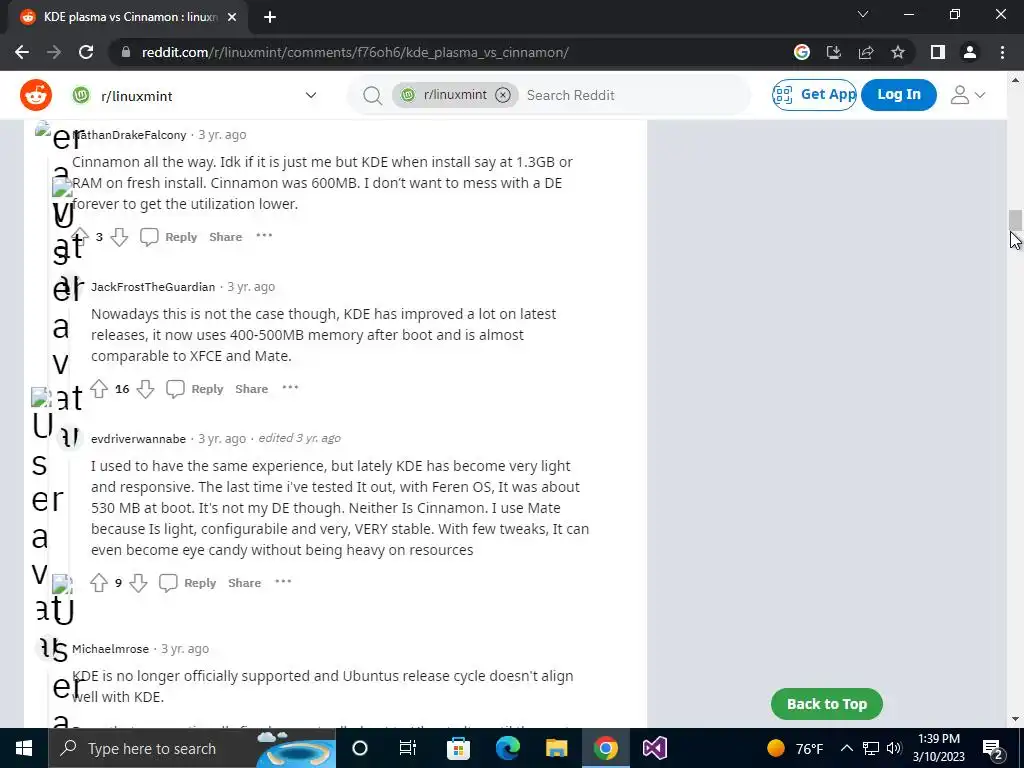
Task: Toggle the browser side panel
Action: point(938,52)
